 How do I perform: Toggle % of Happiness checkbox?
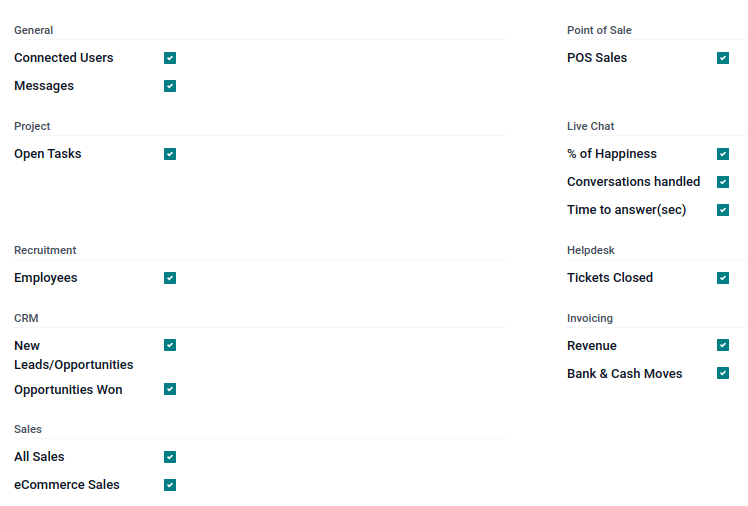pos(723,154)
